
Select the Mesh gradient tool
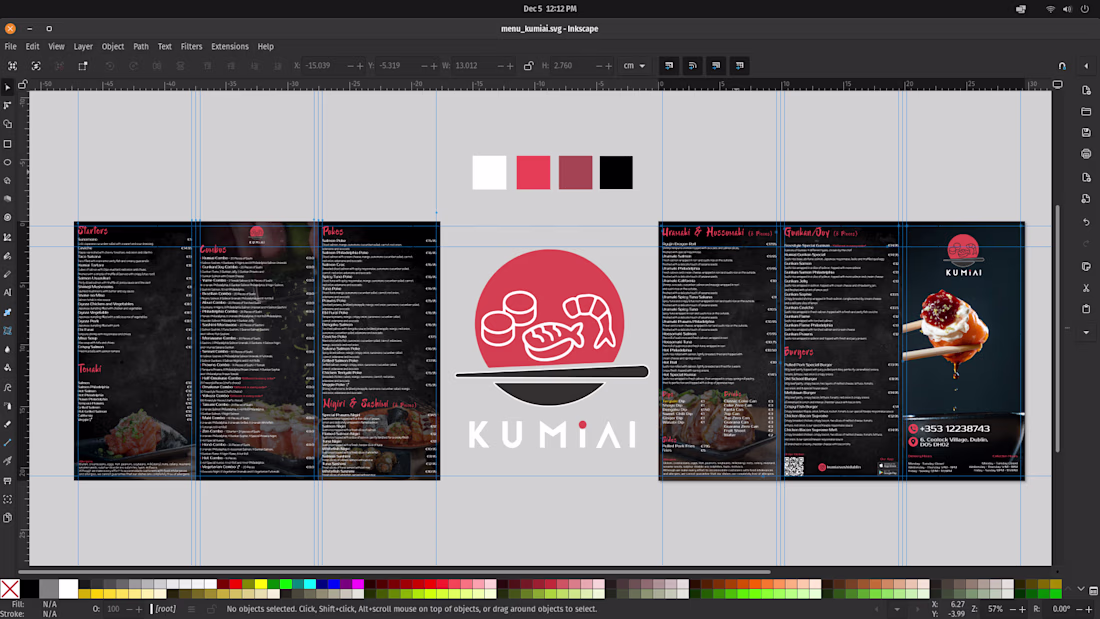point(8,331)
